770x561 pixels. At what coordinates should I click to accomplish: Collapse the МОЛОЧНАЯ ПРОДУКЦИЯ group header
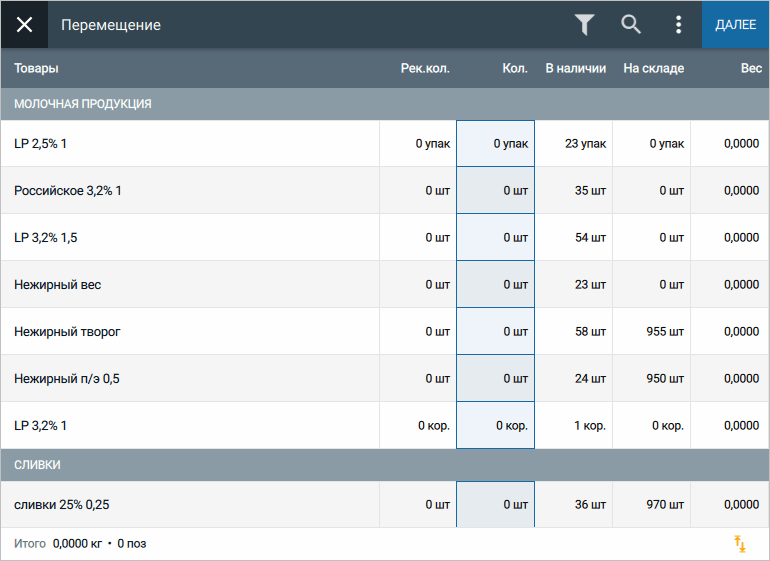tap(385, 104)
